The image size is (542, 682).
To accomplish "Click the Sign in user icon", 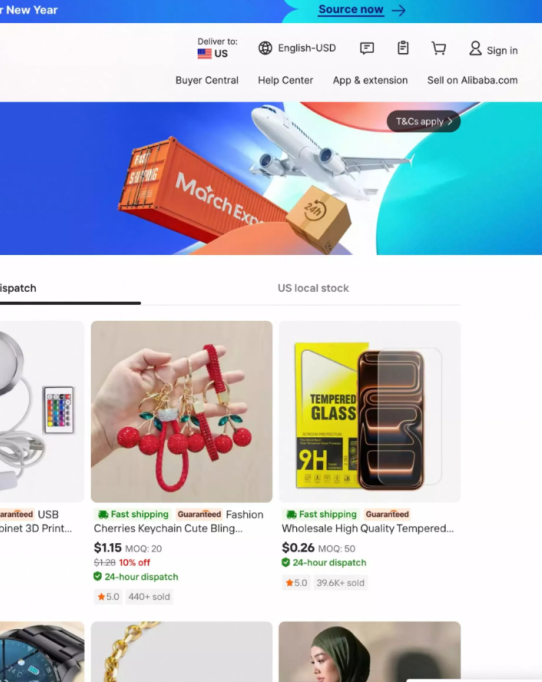I will pos(475,48).
